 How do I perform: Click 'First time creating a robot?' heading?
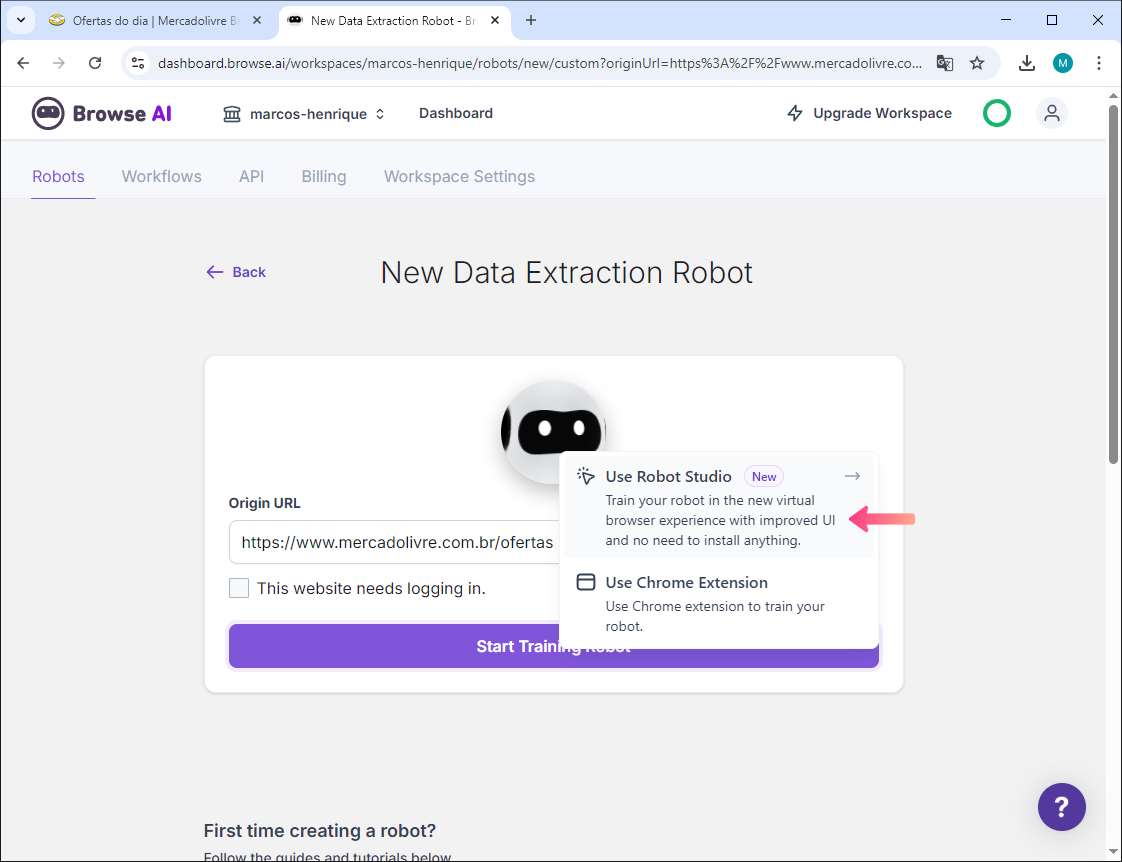pos(320,831)
